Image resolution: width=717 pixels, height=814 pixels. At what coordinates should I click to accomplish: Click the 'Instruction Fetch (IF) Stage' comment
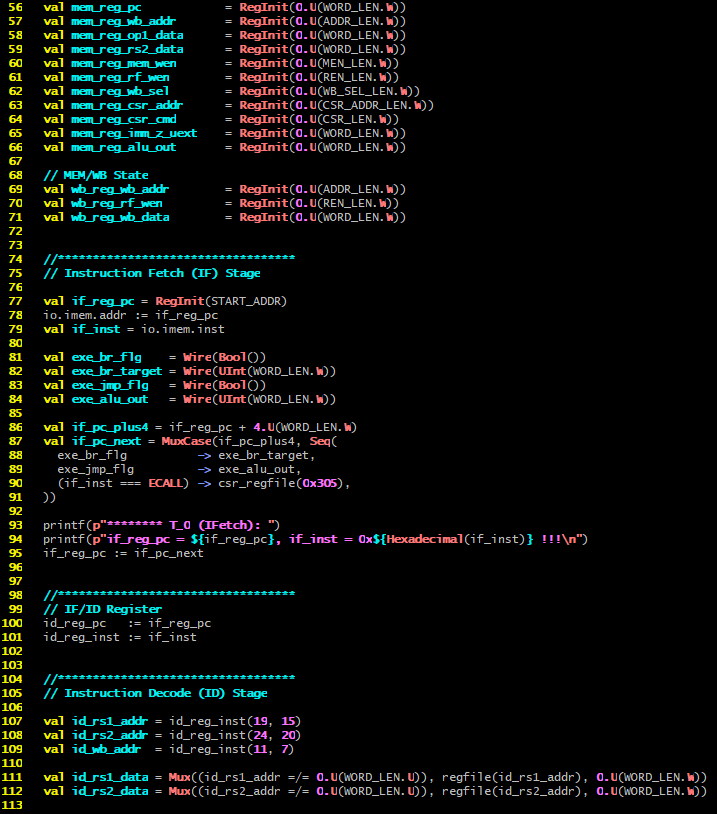(x=162, y=274)
